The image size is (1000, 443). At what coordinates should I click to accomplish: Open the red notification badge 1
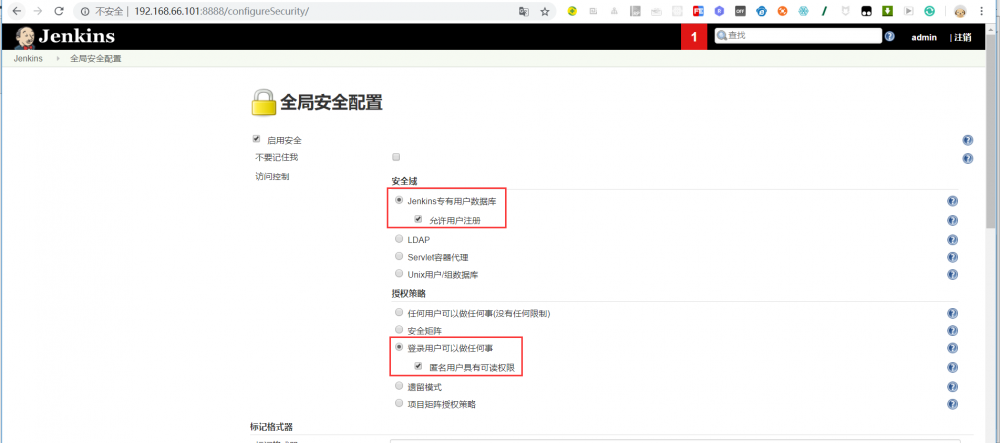[694, 37]
